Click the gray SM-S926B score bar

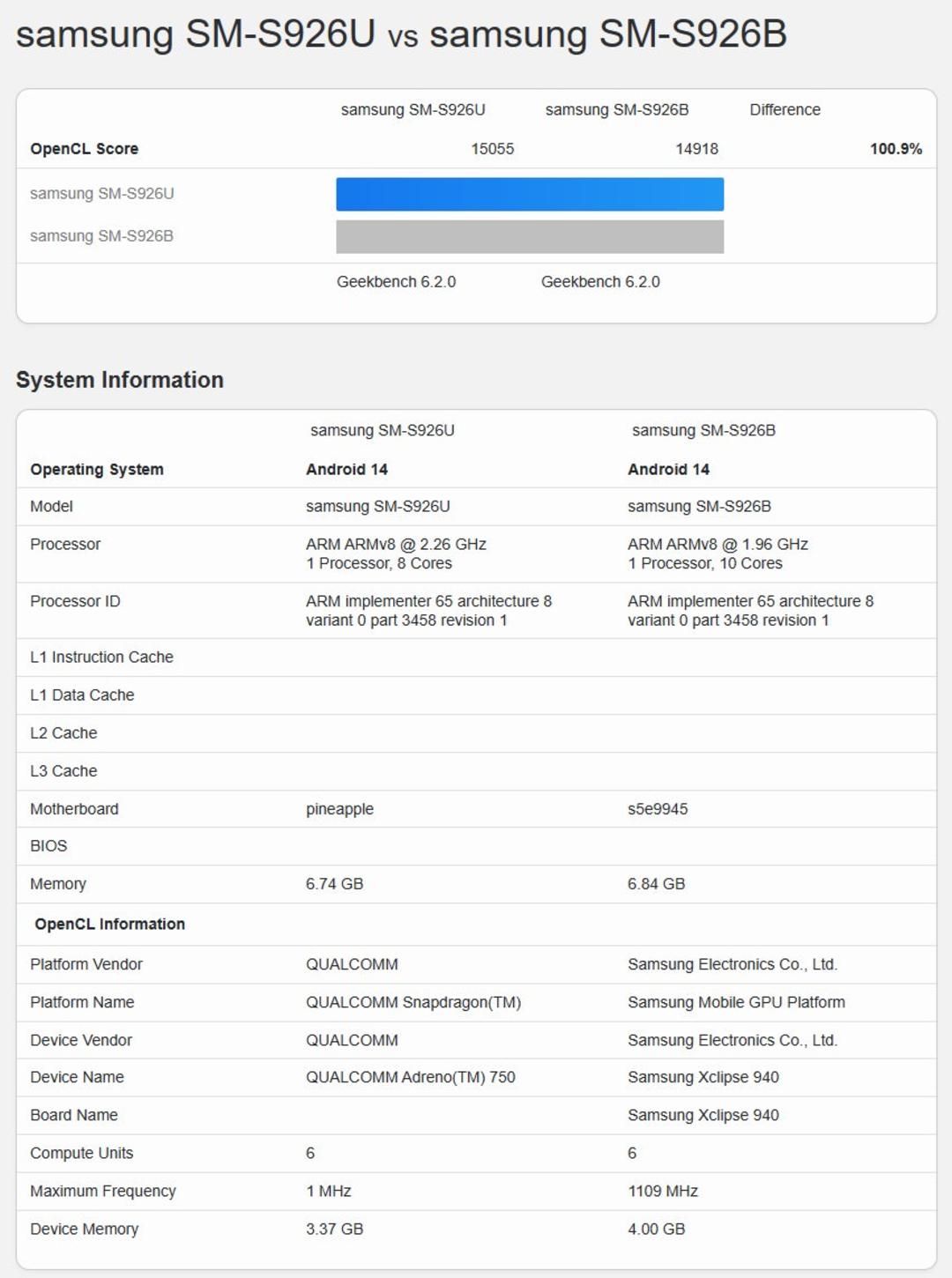pyautogui.click(x=530, y=236)
